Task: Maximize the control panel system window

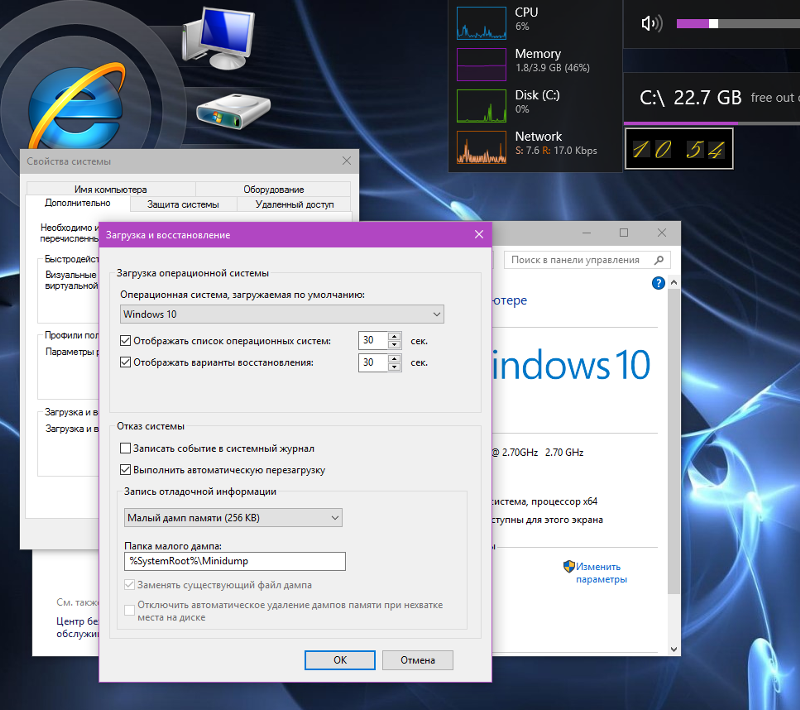Action: pos(623,233)
